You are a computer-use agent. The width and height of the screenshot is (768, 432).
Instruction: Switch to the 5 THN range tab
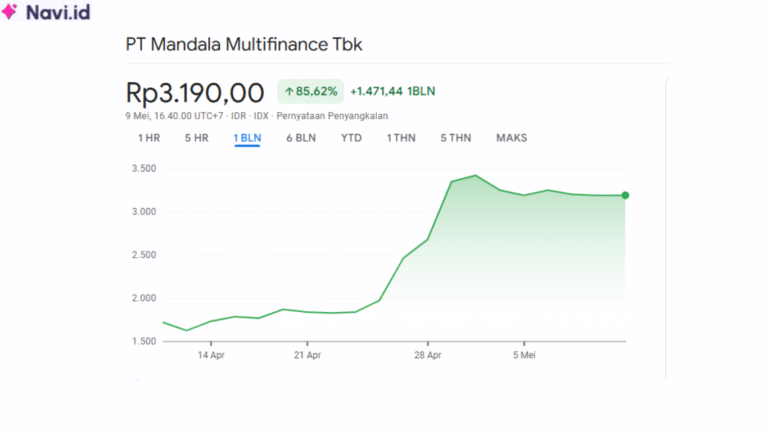(455, 138)
